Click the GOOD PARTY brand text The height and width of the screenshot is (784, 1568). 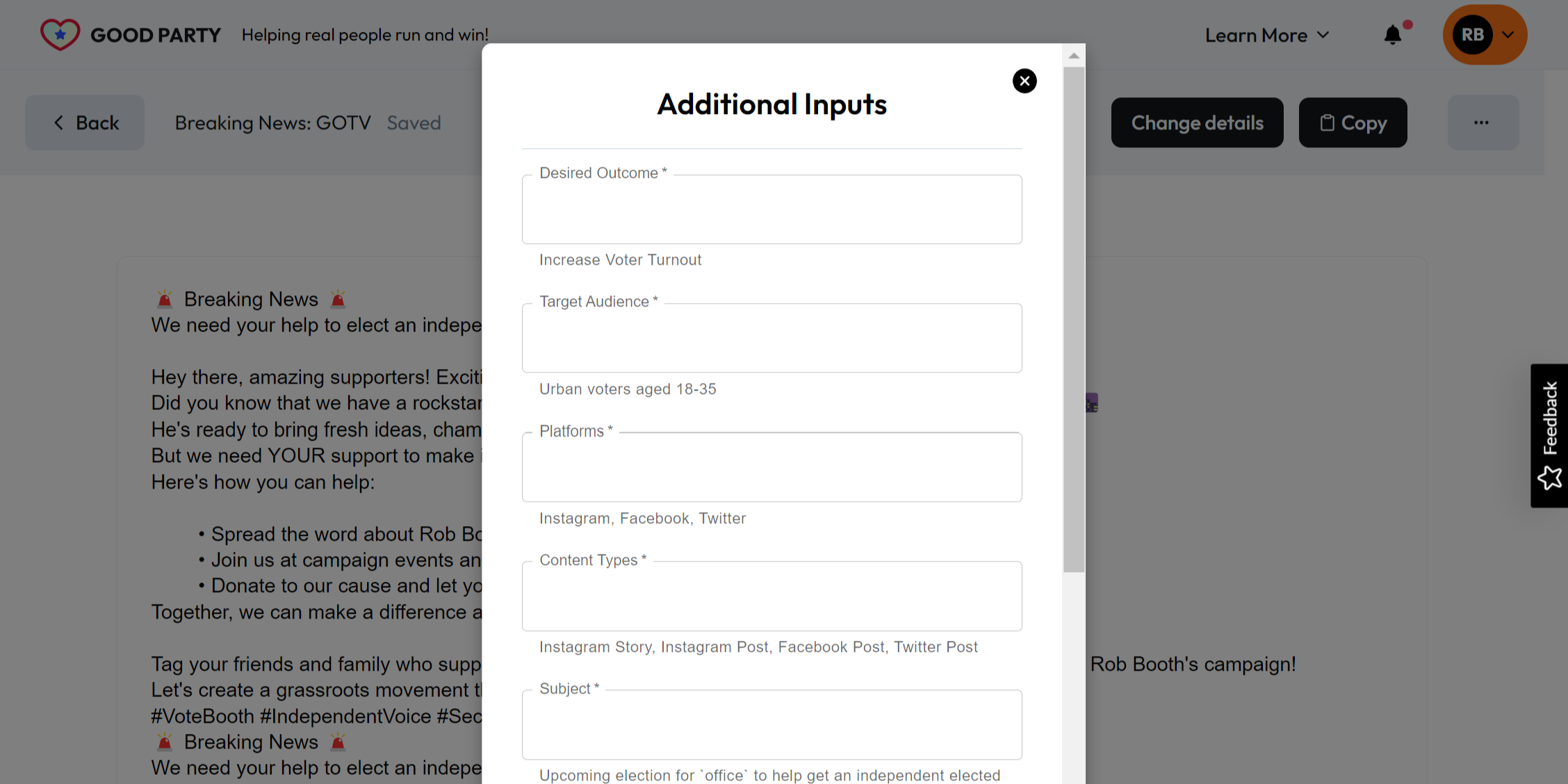click(x=156, y=35)
